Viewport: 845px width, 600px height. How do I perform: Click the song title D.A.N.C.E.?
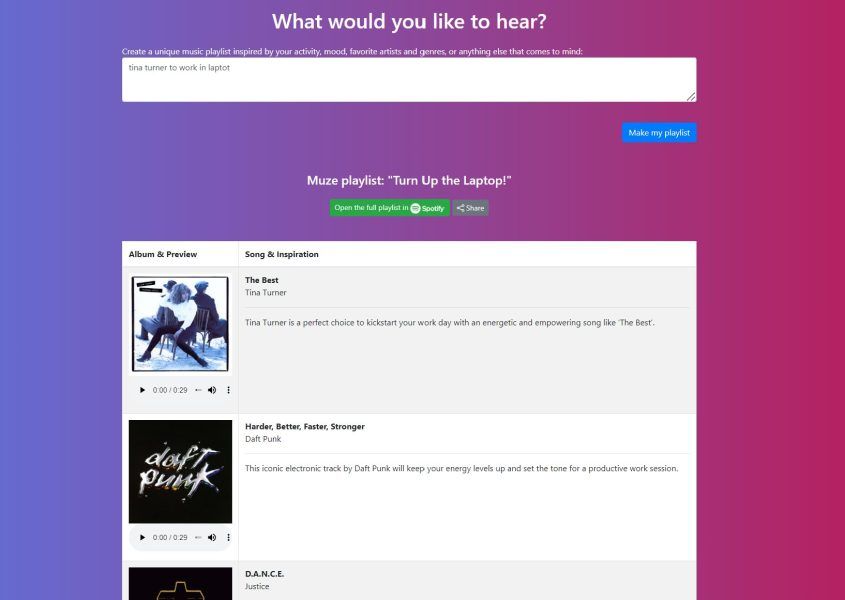[x=265, y=574]
